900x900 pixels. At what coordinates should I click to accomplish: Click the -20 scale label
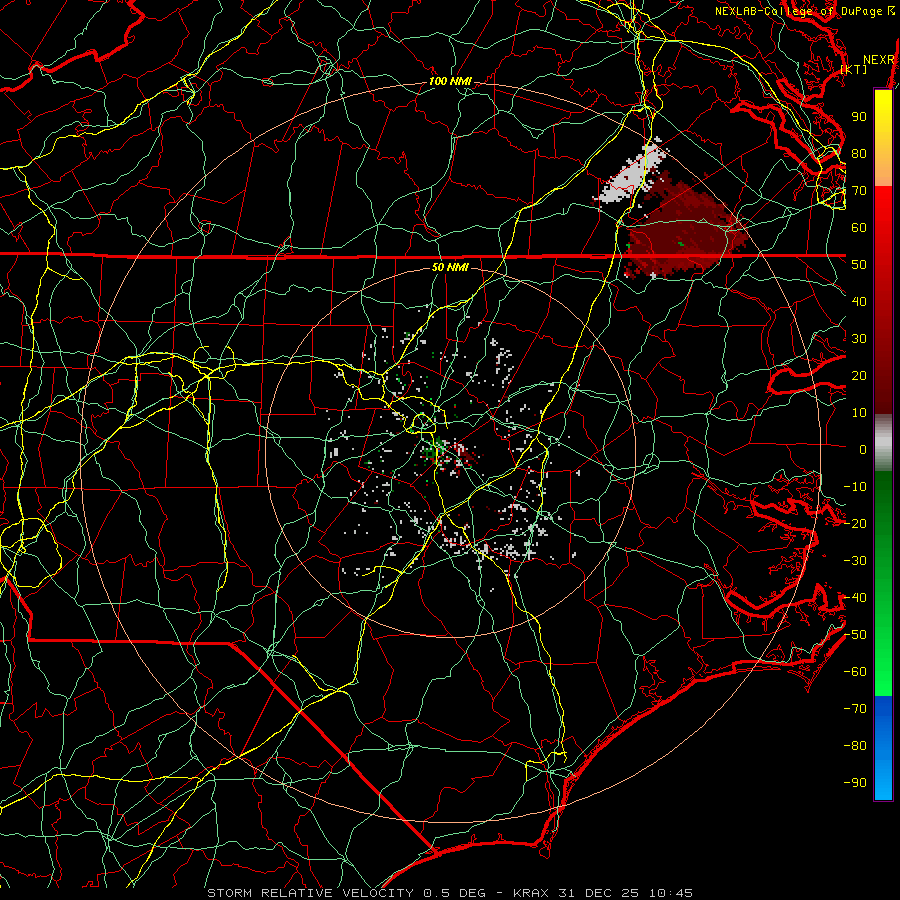coord(855,523)
